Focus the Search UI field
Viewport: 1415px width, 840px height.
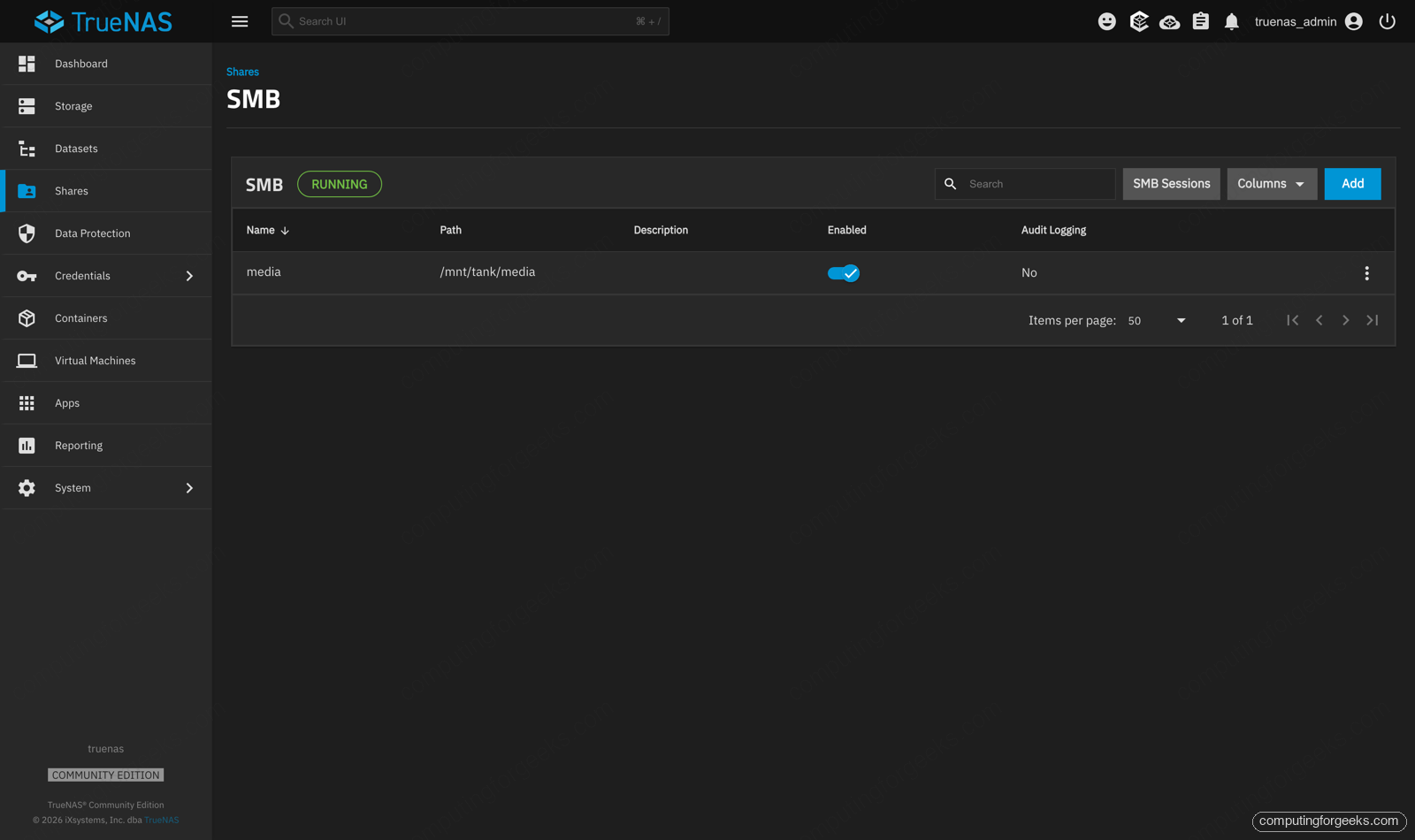point(470,21)
